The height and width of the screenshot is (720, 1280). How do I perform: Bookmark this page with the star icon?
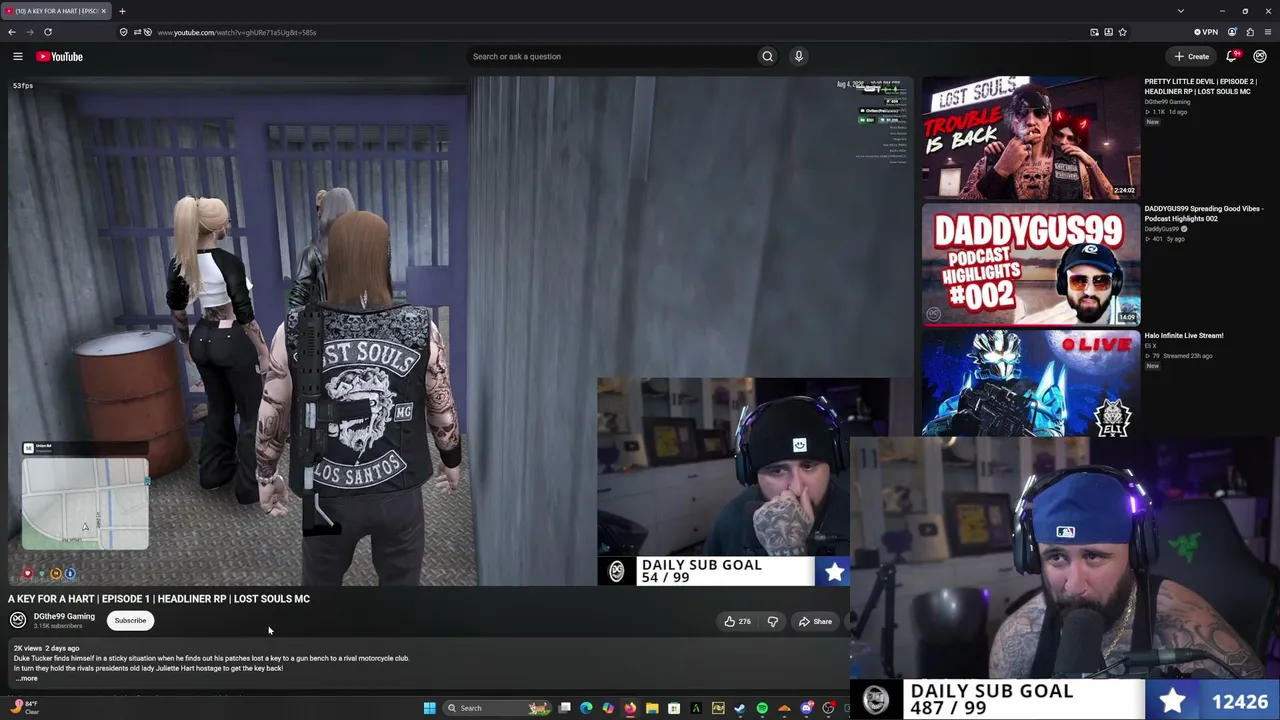1123,32
